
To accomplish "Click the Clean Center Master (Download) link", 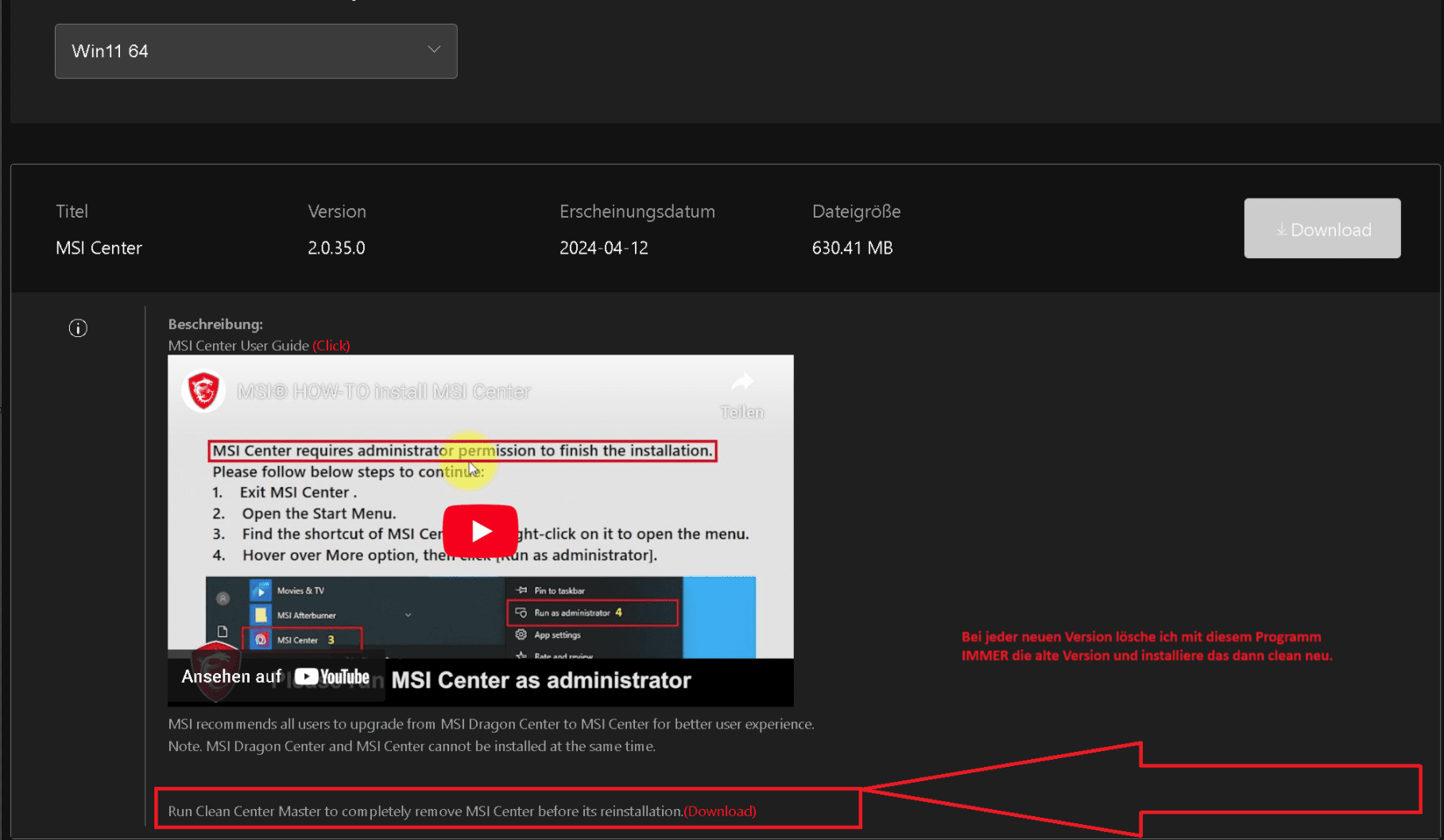I will (720, 811).
